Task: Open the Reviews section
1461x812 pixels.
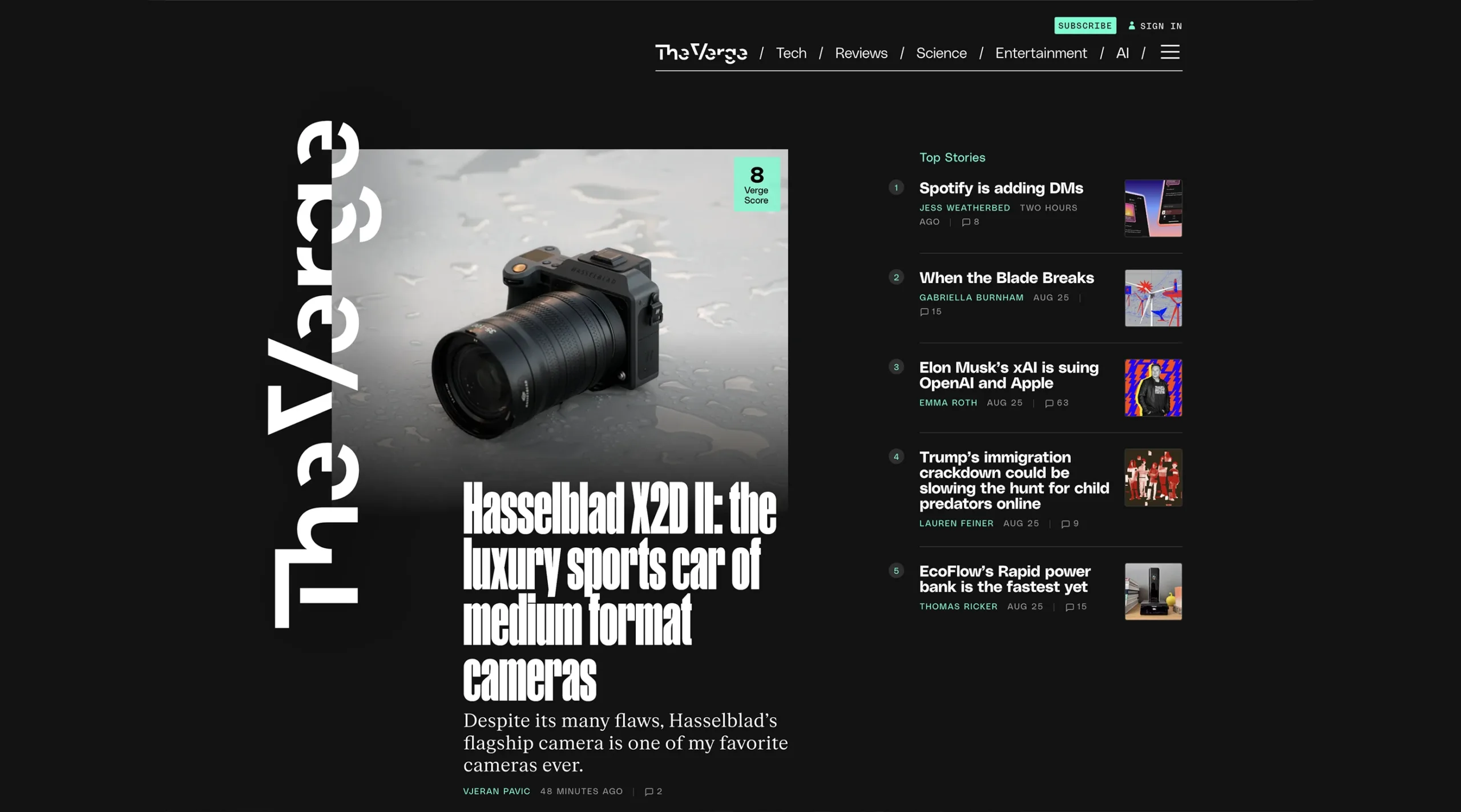Action: click(861, 53)
